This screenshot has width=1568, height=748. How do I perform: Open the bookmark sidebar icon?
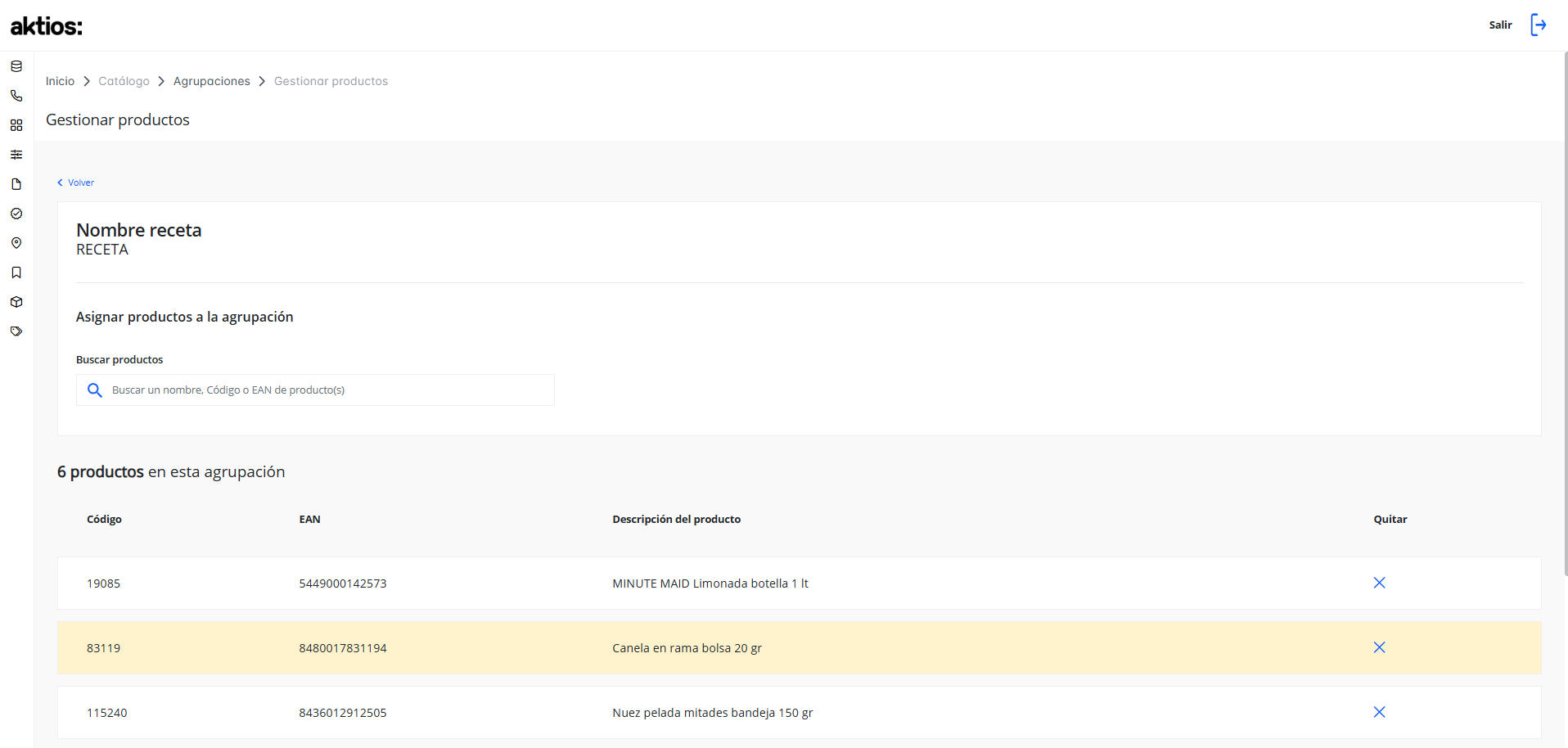16,273
